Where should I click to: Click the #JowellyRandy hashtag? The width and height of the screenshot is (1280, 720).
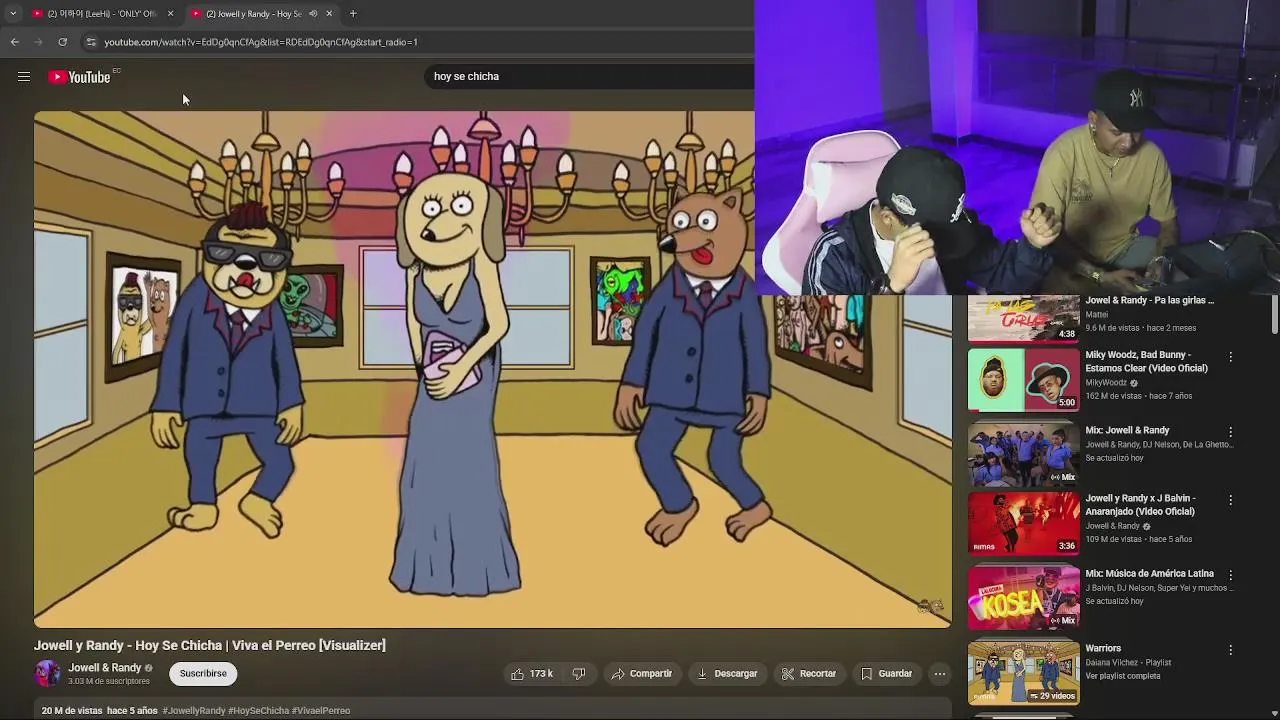pyautogui.click(x=194, y=710)
